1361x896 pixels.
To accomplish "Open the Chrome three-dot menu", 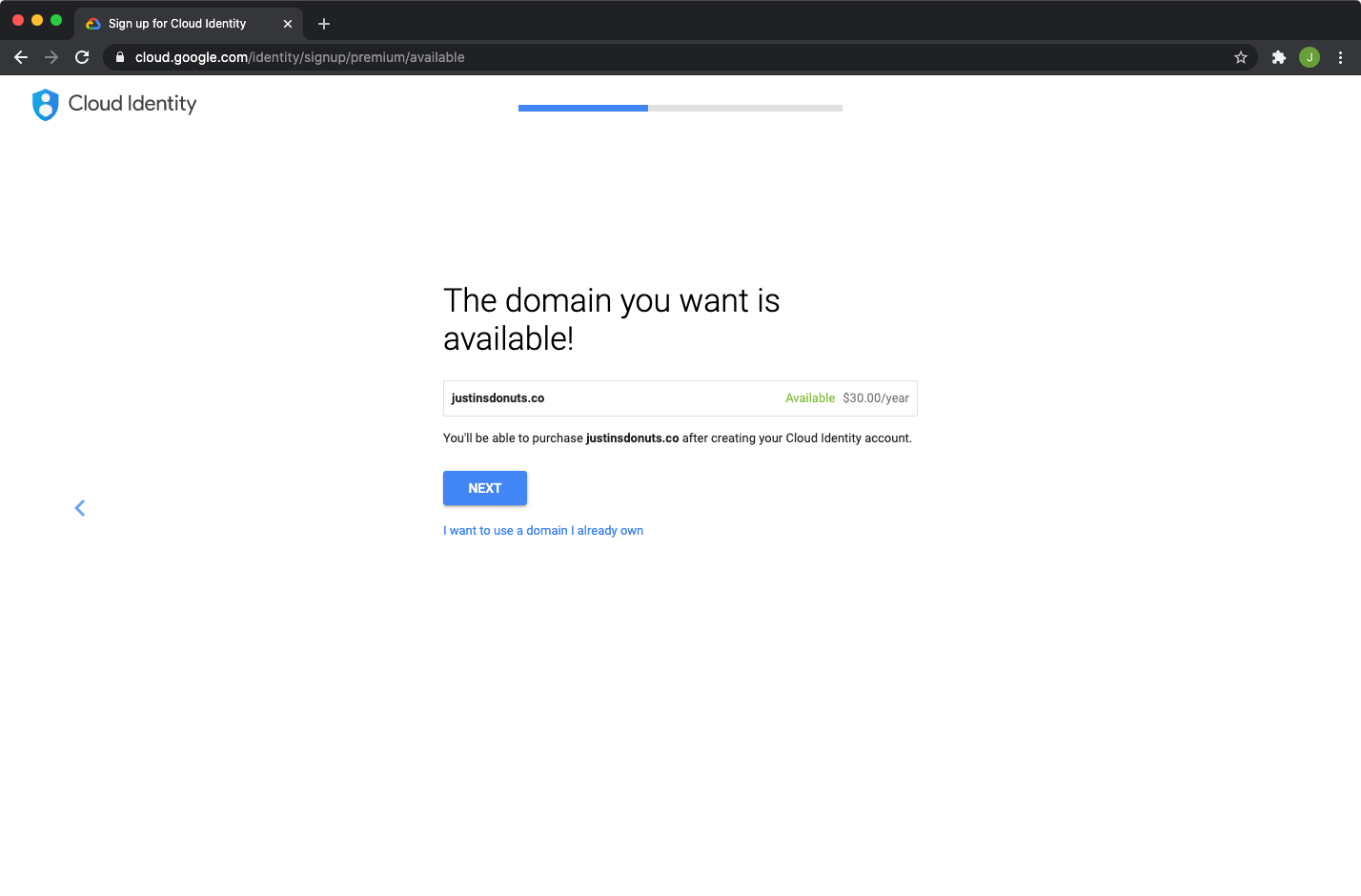I will (x=1340, y=57).
